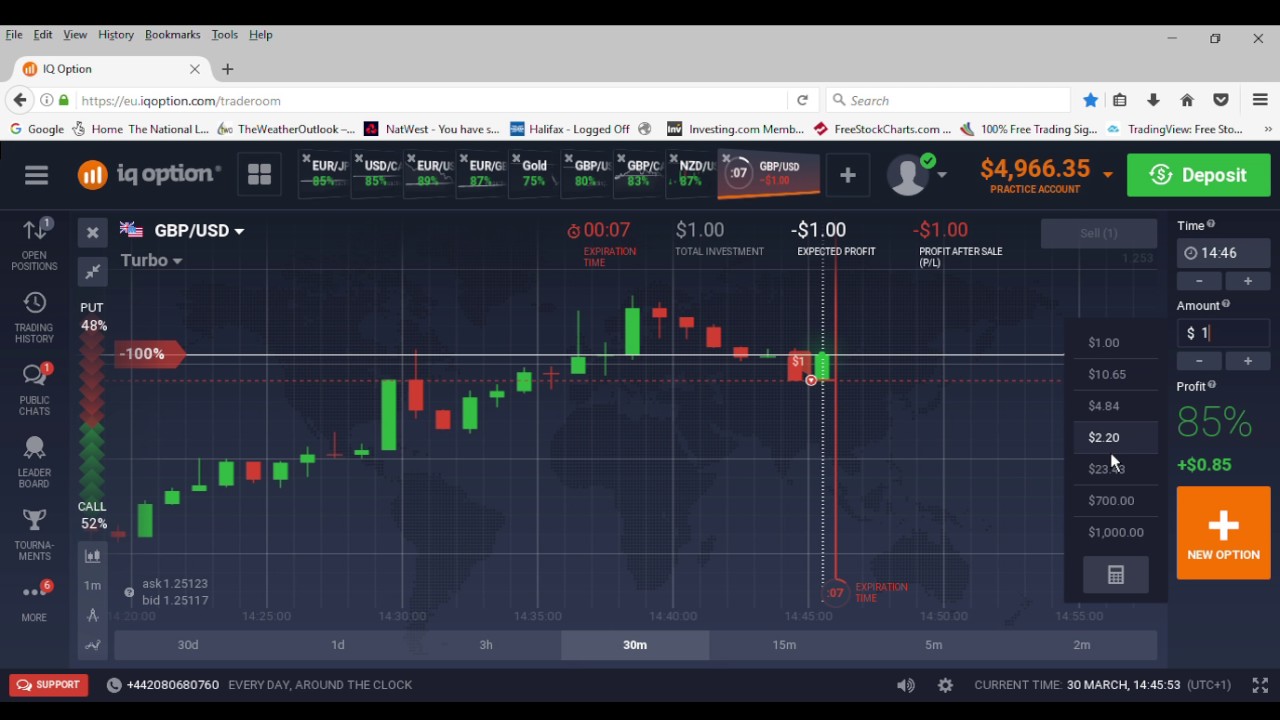Click the browser URL address bar
The width and height of the screenshot is (1280, 720).
point(430,100)
